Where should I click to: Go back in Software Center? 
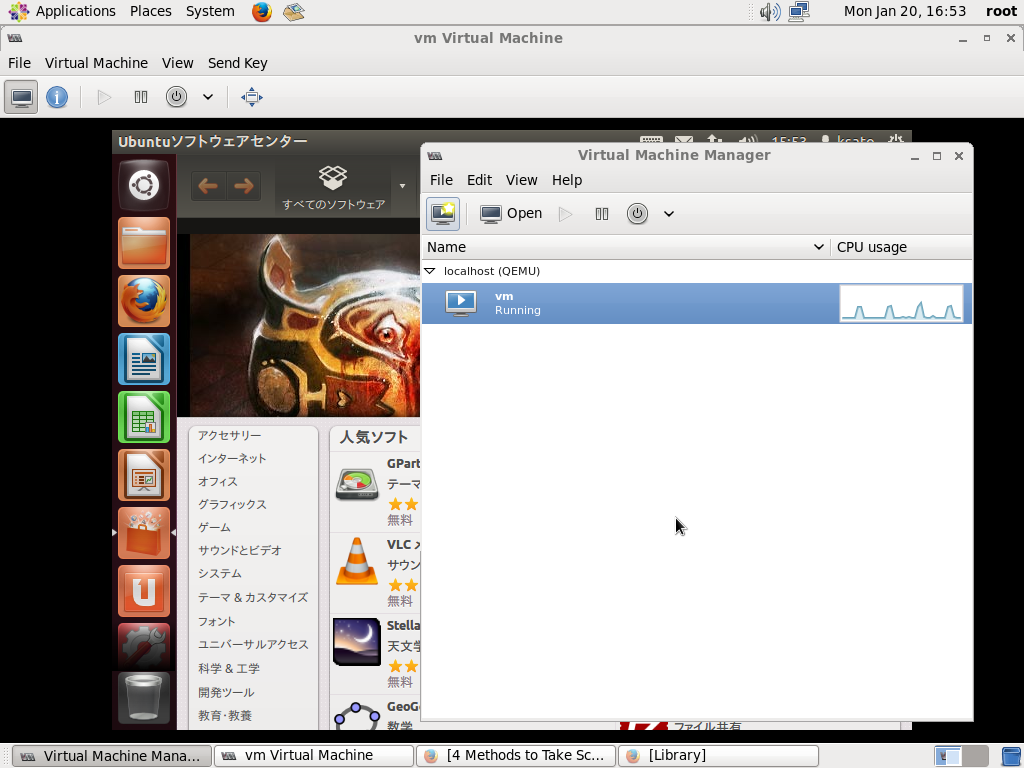tap(208, 186)
